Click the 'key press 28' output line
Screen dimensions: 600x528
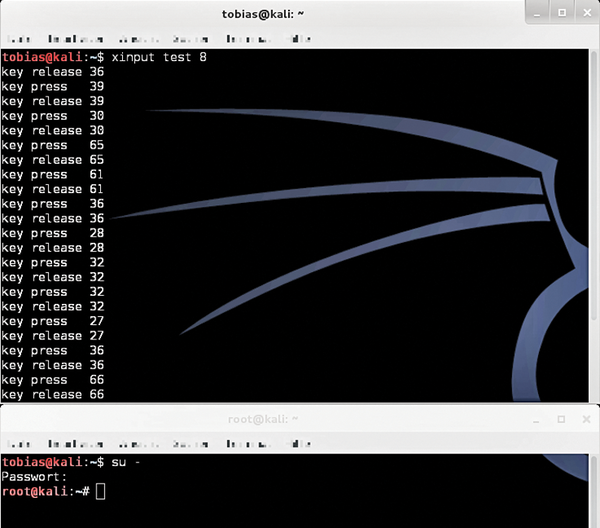pyautogui.click(x=52, y=233)
